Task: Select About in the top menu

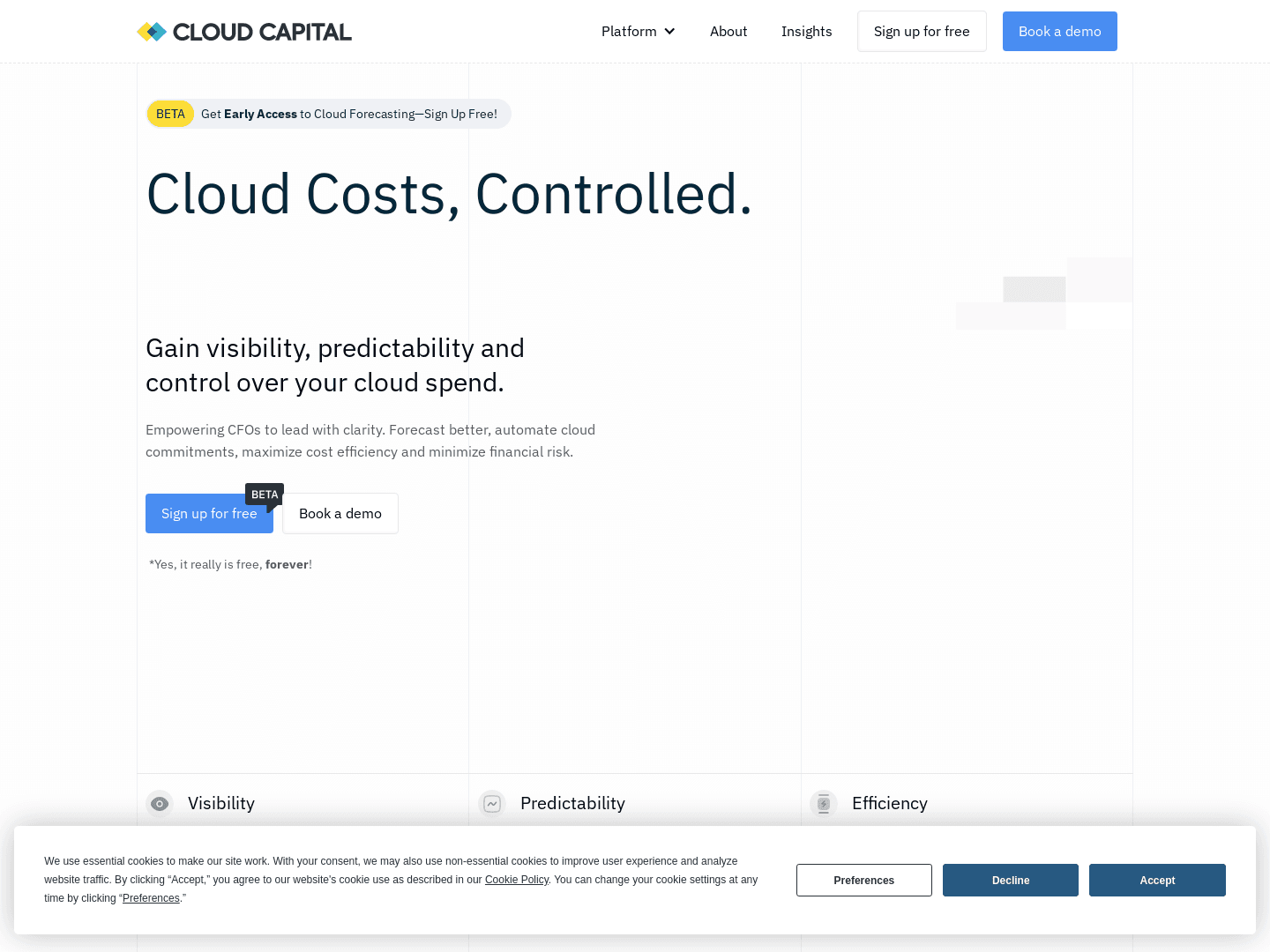Action: tap(728, 31)
